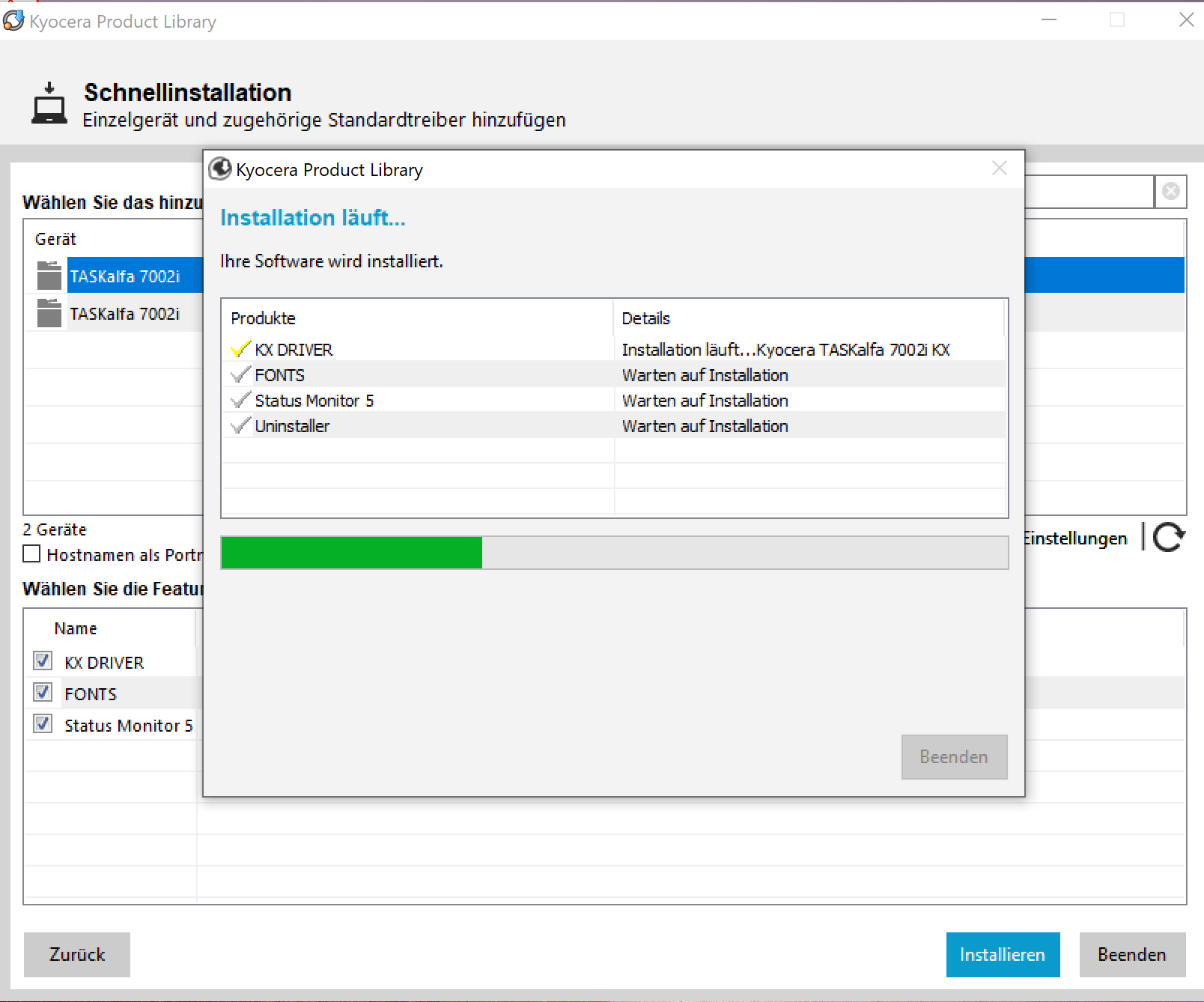Close the installation progress dialog
Image resolution: width=1204 pixels, height=1002 pixels.
pyautogui.click(x=999, y=168)
